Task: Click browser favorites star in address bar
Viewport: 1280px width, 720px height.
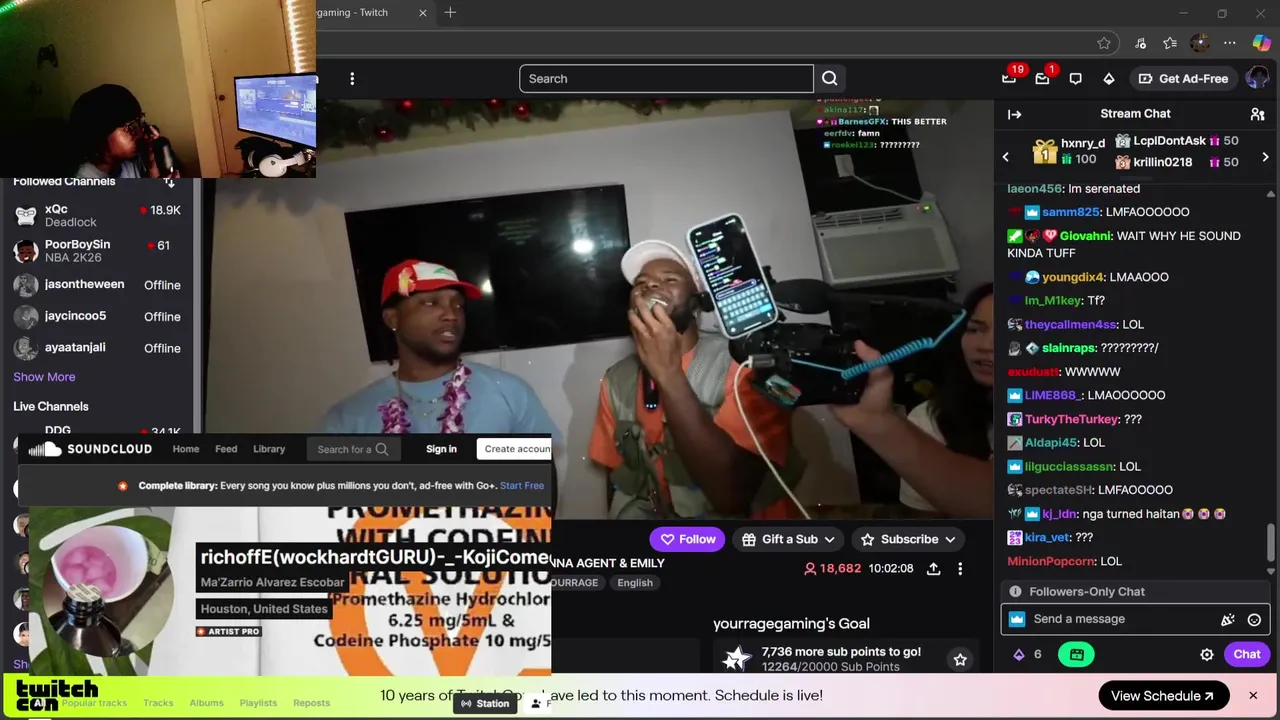Action: 1104,43
